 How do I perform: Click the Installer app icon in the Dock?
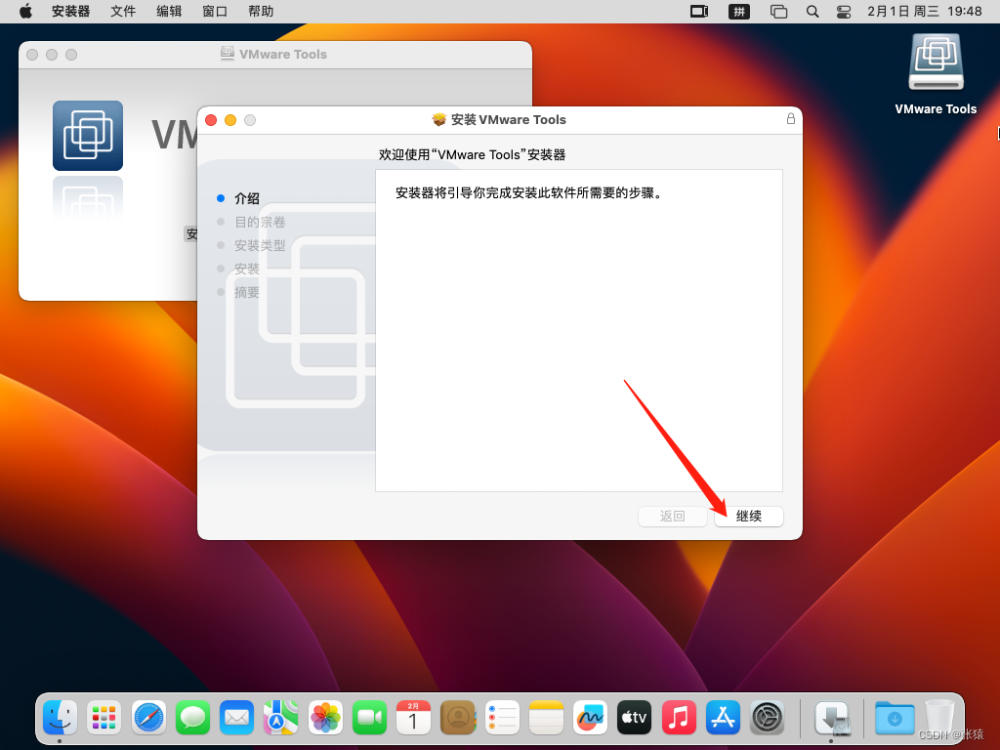832,717
